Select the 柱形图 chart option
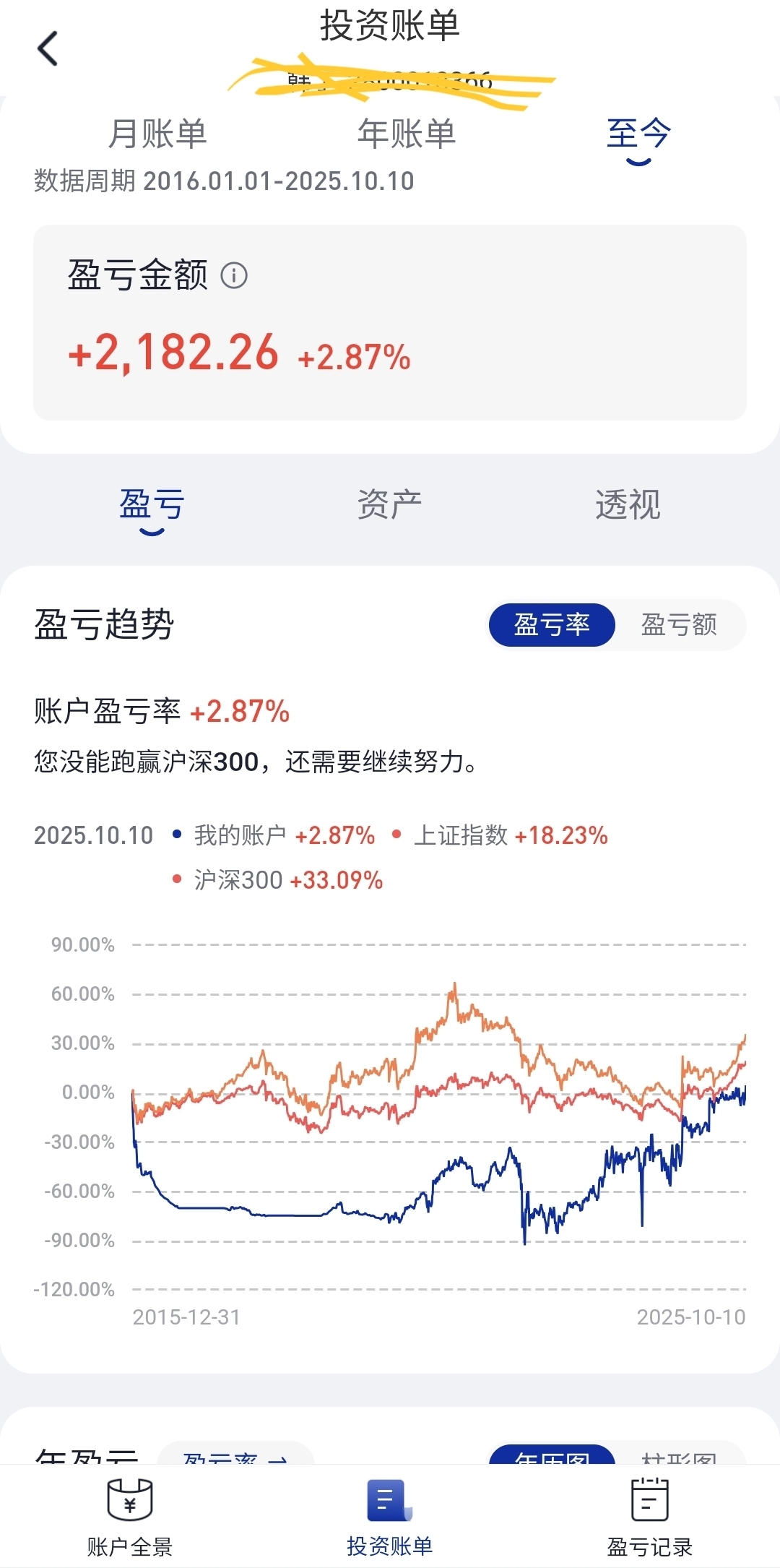 680,1455
